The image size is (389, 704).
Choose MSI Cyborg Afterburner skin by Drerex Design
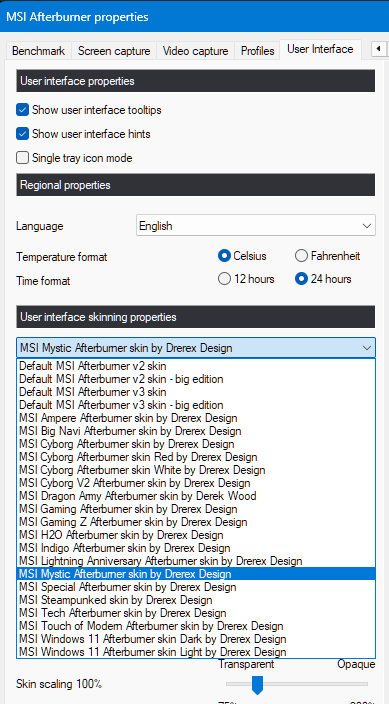click(x=196, y=444)
